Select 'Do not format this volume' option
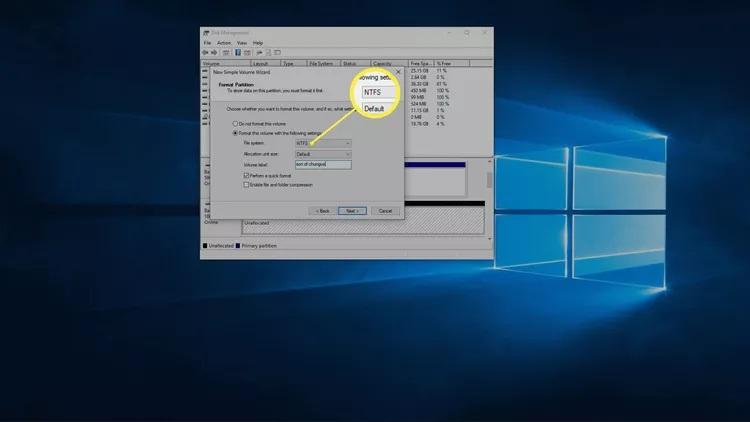The height and width of the screenshot is (422, 750). point(236,124)
